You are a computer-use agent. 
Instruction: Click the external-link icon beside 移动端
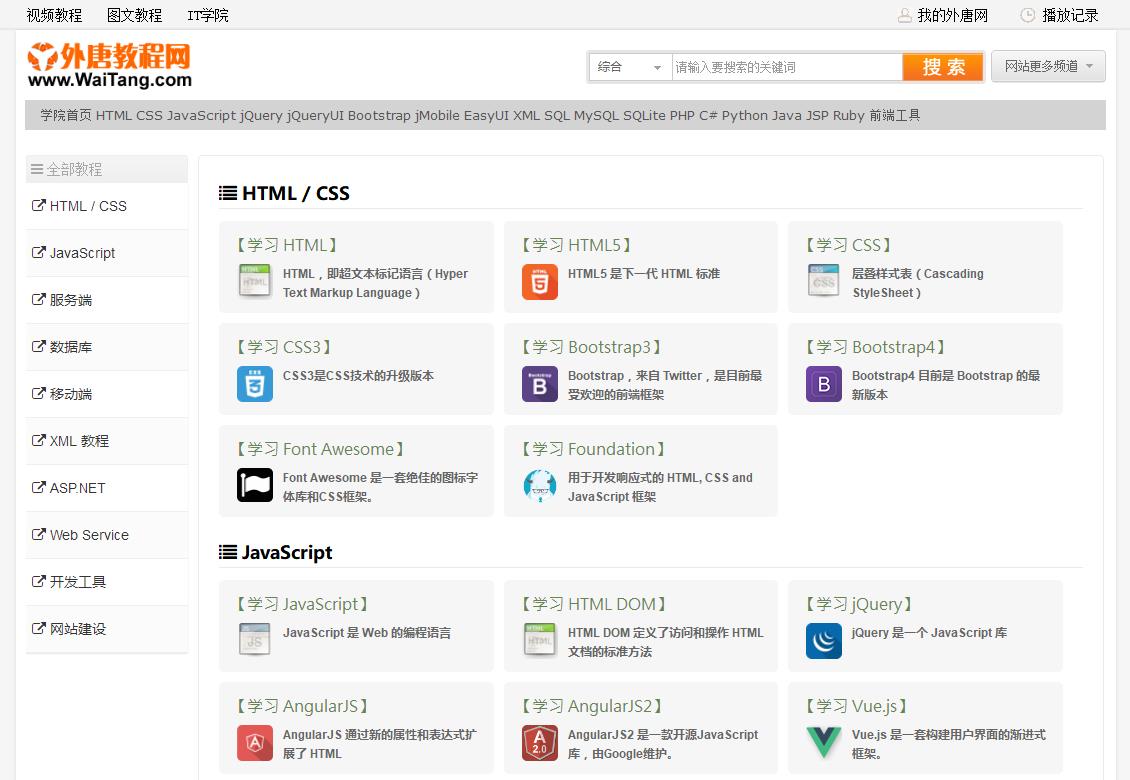pos(38,393)
